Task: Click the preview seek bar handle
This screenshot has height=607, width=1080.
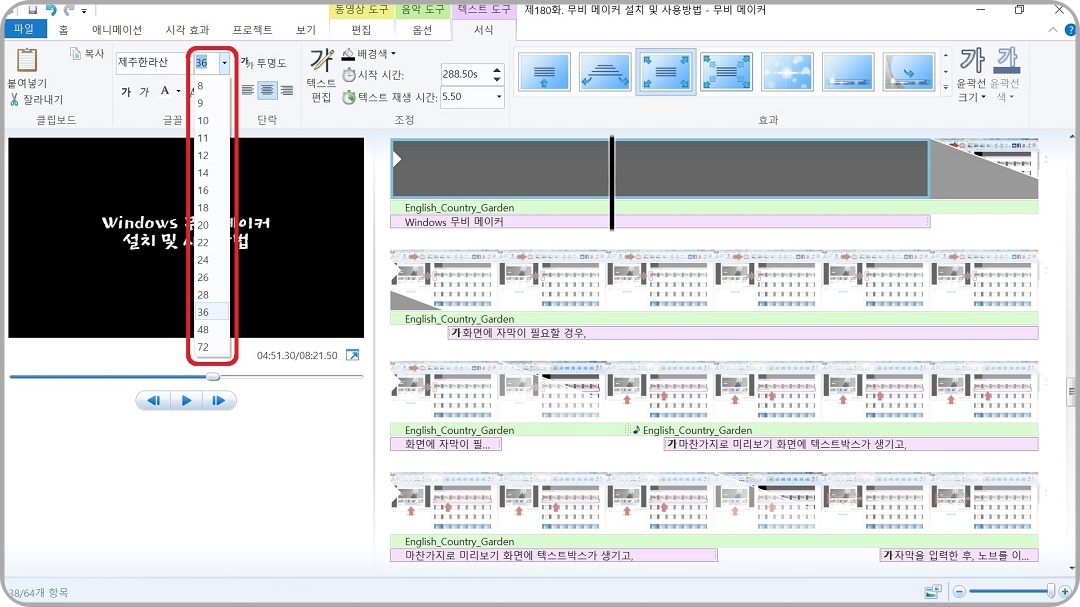Action: (x=214, y=377)
